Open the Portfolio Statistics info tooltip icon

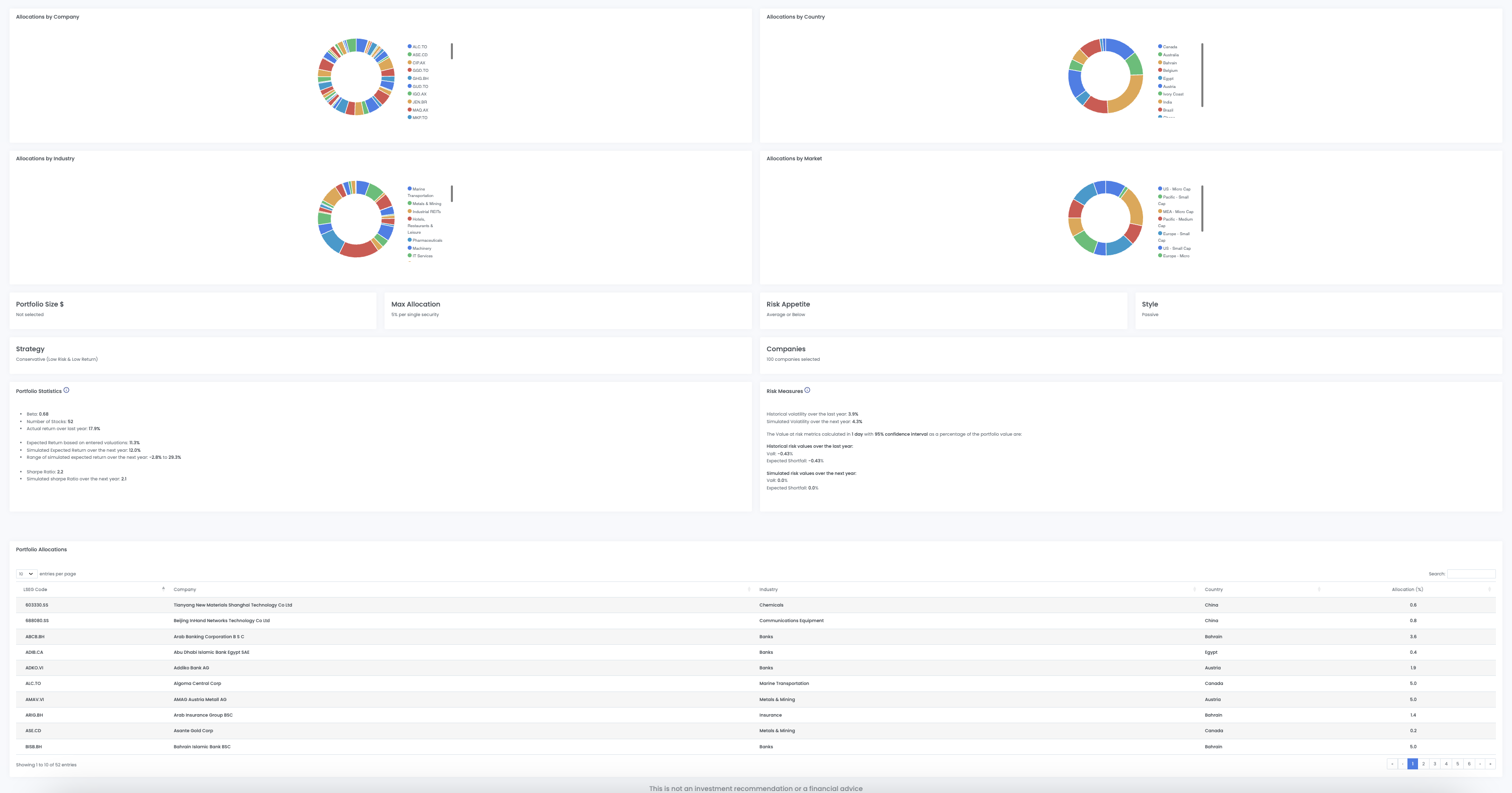point(66,390)
